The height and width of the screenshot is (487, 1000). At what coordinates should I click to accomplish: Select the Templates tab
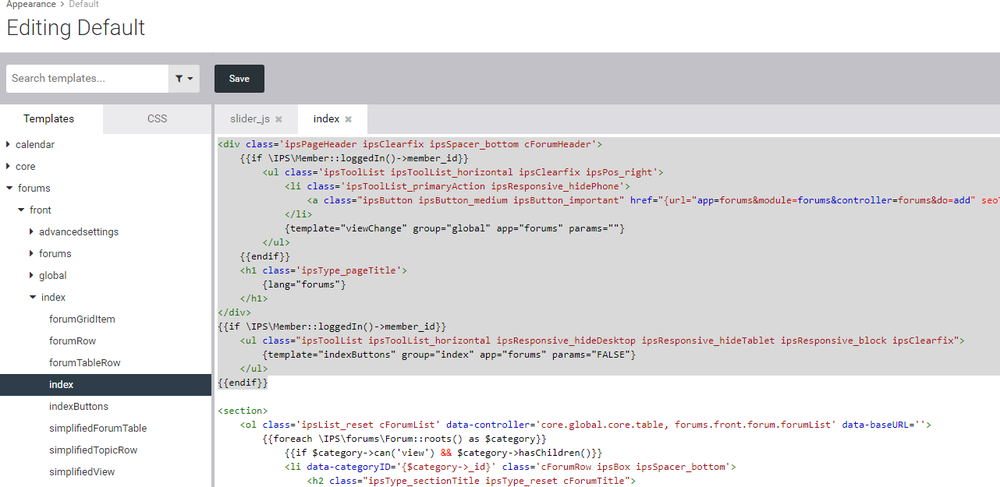(49, 118)
